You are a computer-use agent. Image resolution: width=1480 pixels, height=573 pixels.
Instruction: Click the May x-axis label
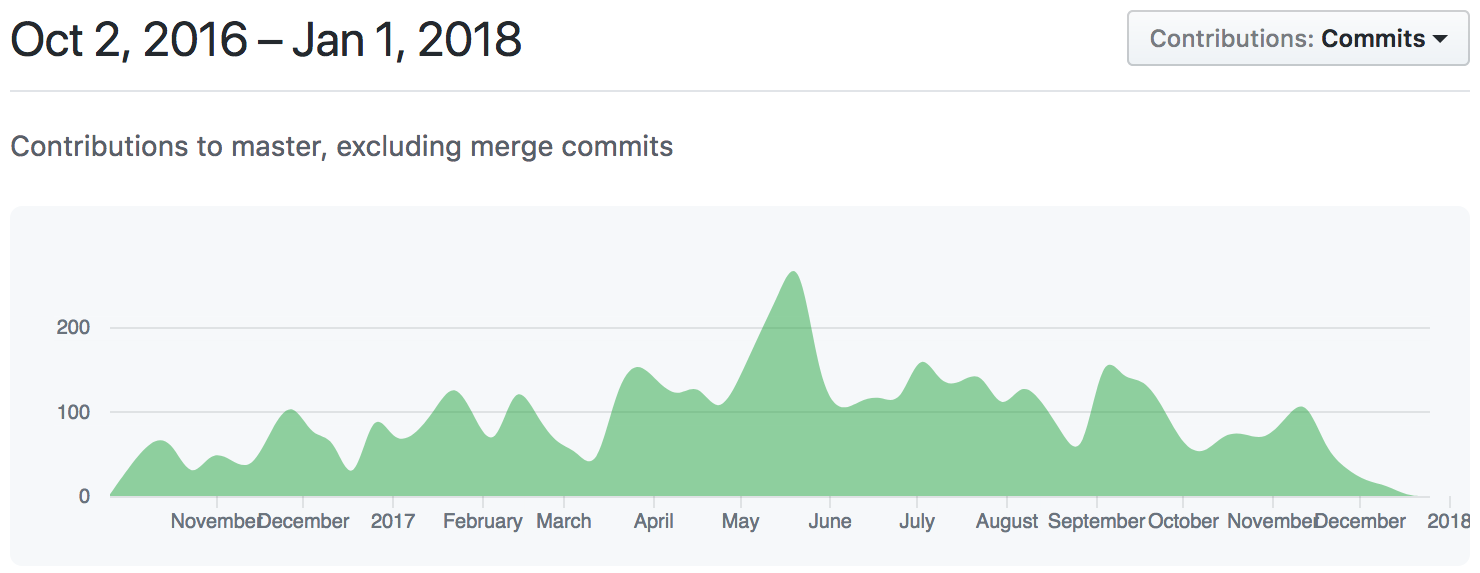741,521
